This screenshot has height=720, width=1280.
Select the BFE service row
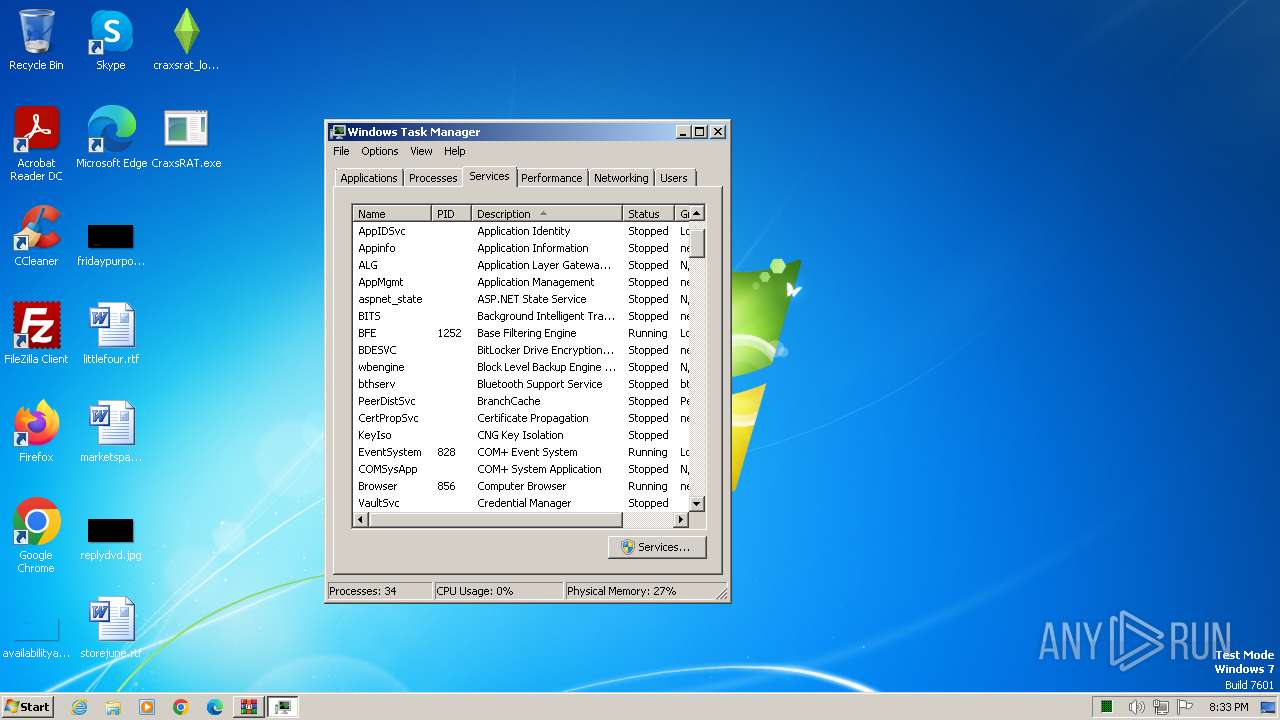click(x=521, y=333)
